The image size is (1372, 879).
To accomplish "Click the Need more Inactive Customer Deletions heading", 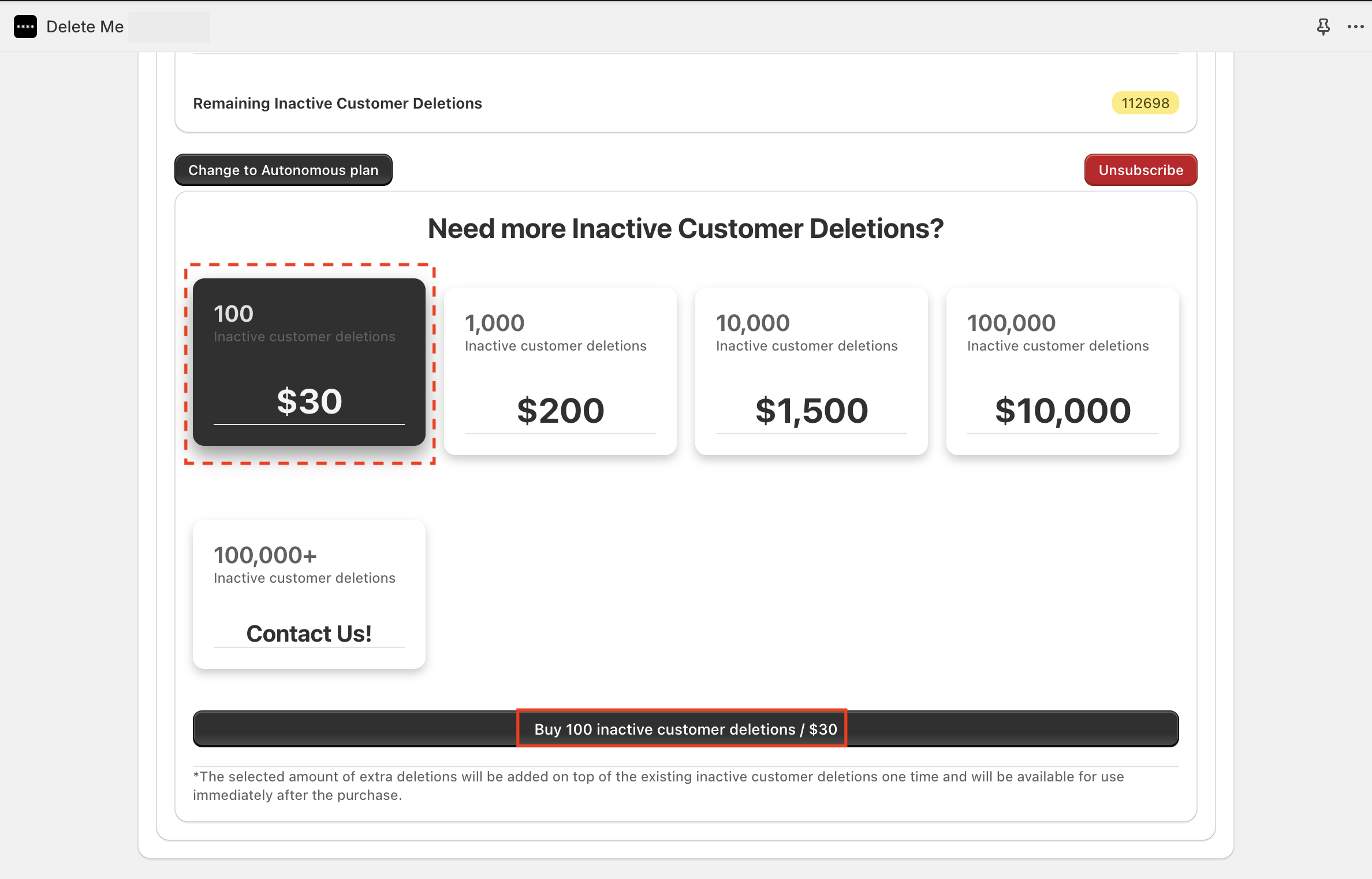I will [685, 229].
